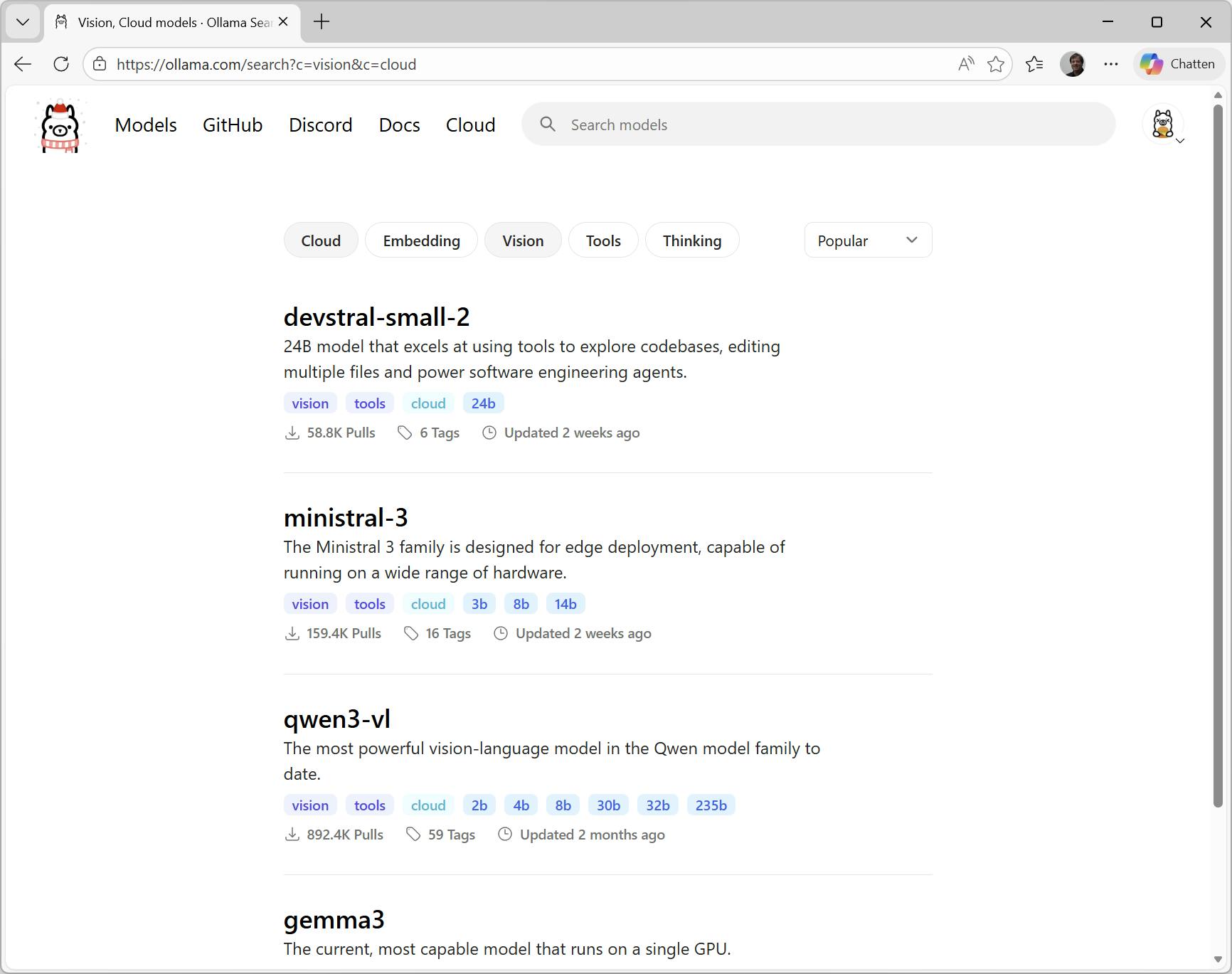This screenshot has width=1232, height=974.
Task: Open the profile avatar menu
Action: point(1163,125)
